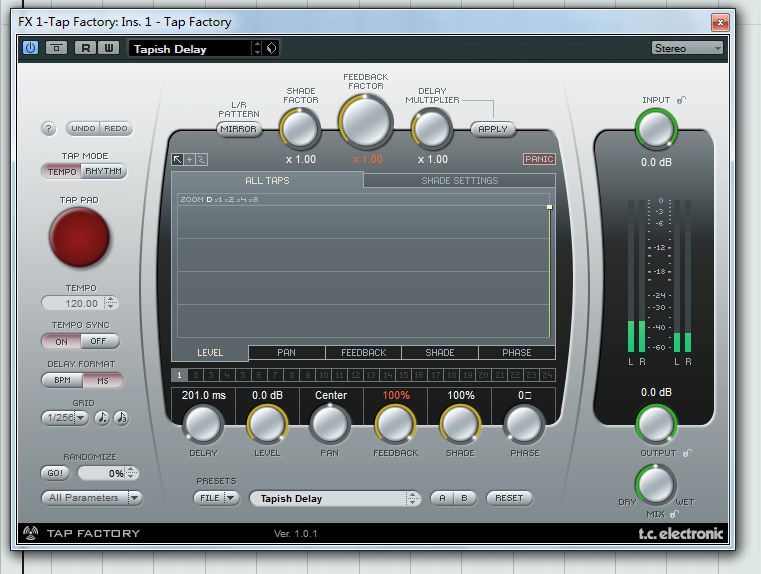Image resolution: width=761 pixels, height=574 pixels.
Task: Adjust the Tempo 120.00 stepper arrows
Action: click(111, 303)
